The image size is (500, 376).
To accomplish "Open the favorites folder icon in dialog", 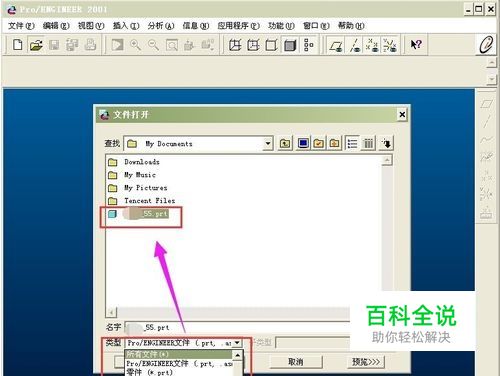I will point(334,144).
